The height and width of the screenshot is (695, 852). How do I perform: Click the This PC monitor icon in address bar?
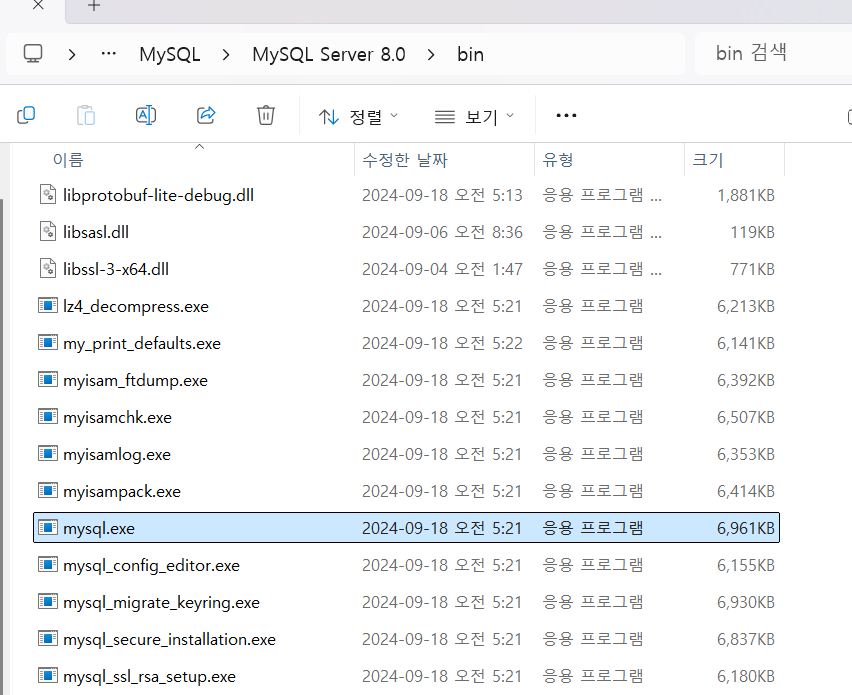coord(33,54)
